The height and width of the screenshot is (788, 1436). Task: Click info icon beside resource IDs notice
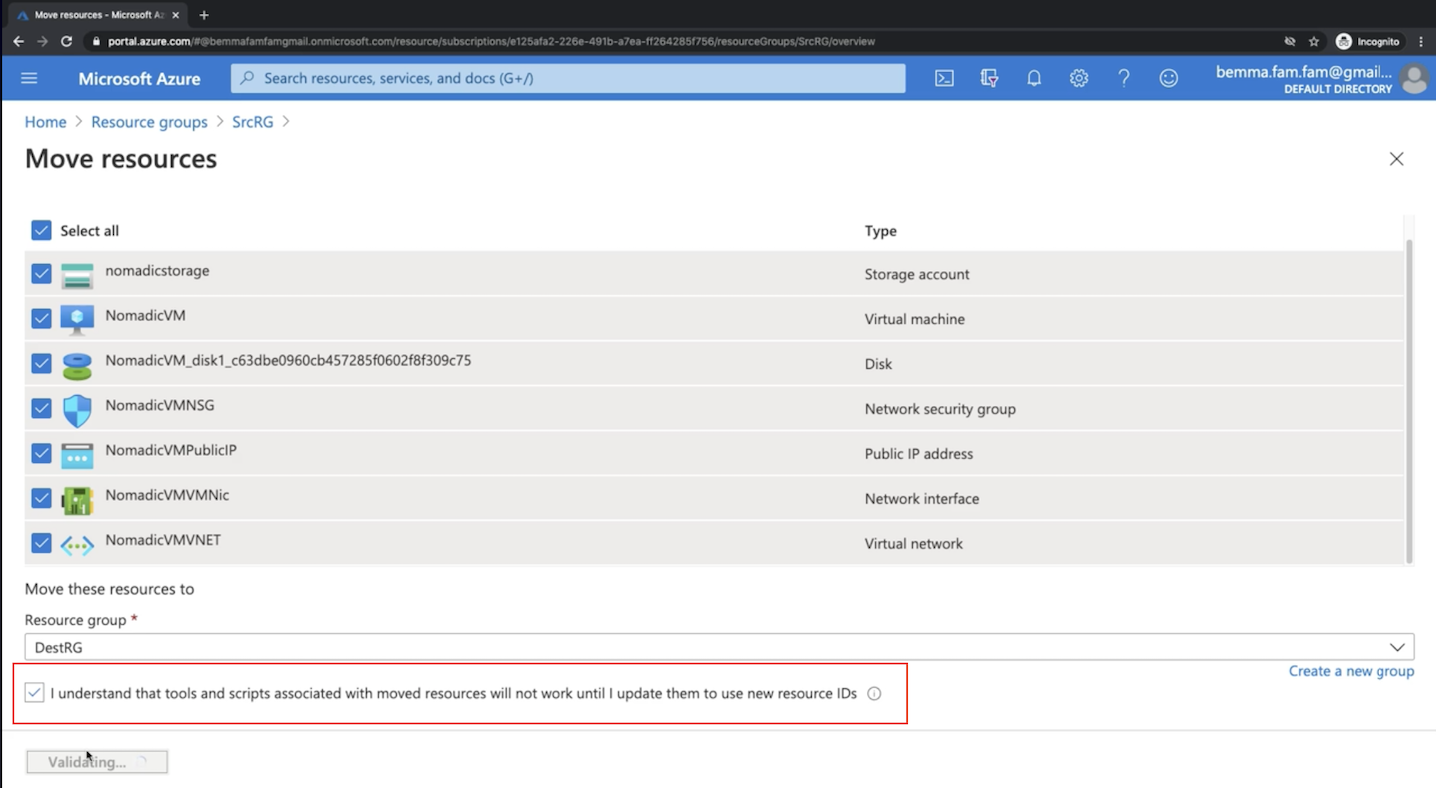coord(874,694)
